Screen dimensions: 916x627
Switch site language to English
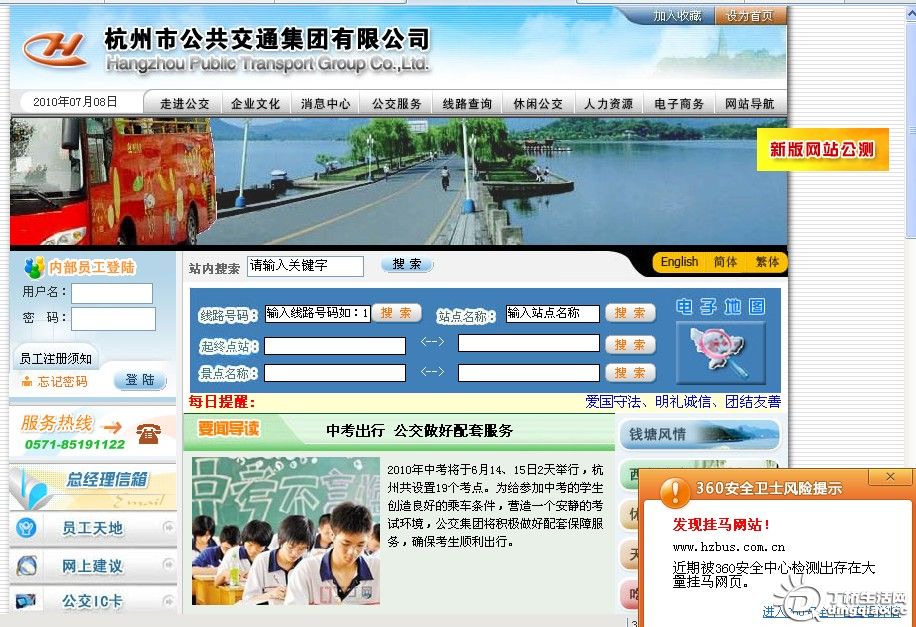click(x=679, y=262)
